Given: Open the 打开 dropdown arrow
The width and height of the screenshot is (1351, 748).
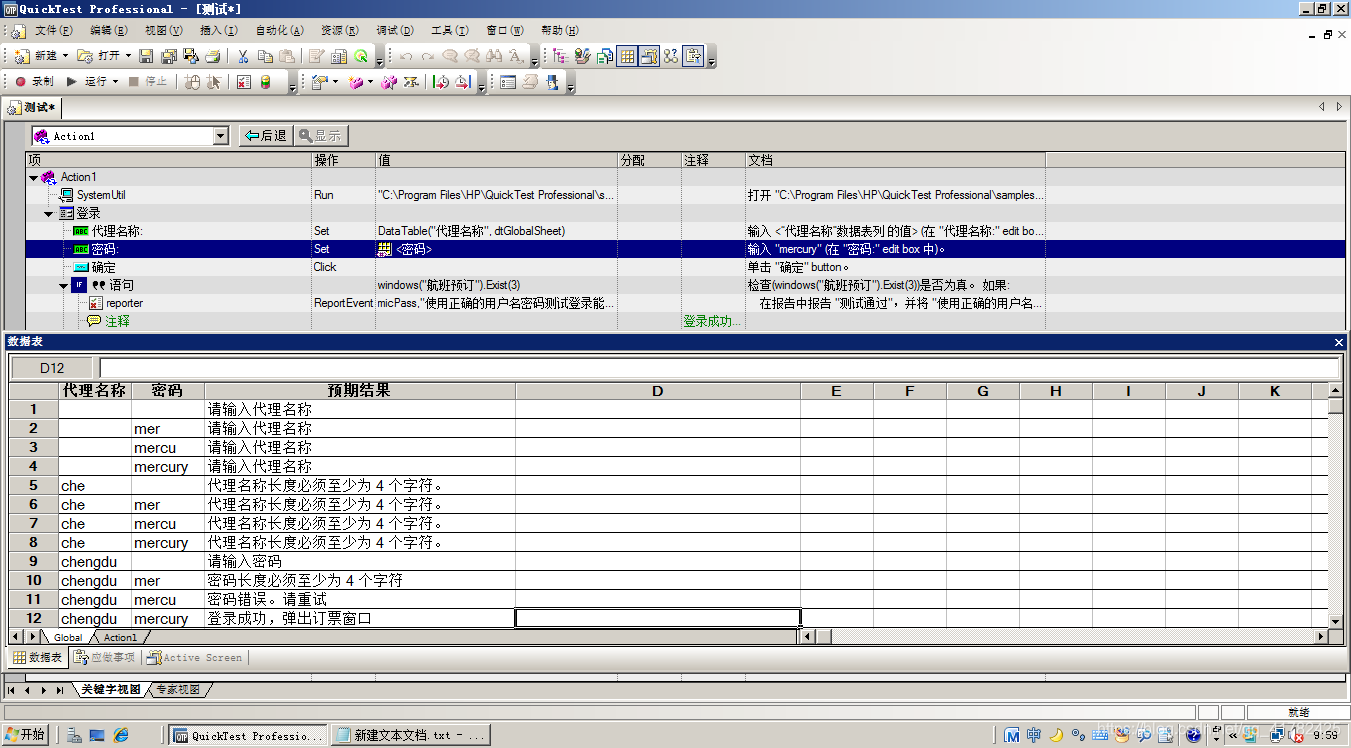Looking at the screenshot, I should (x=128, y=56).
